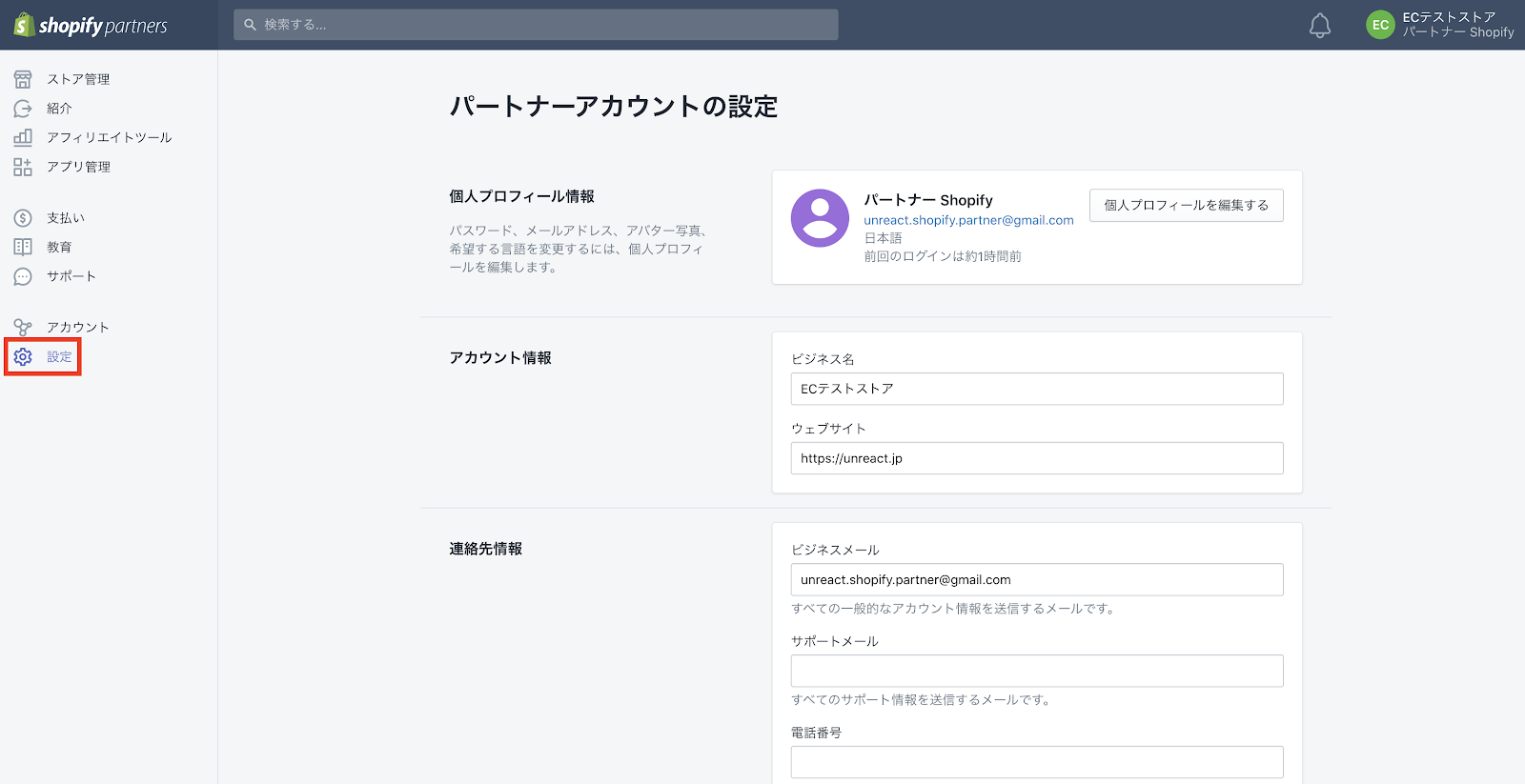Click 個人プロフィールを編集する button
Viewport: 1525px width, 784px height.
coord(1186,205)
